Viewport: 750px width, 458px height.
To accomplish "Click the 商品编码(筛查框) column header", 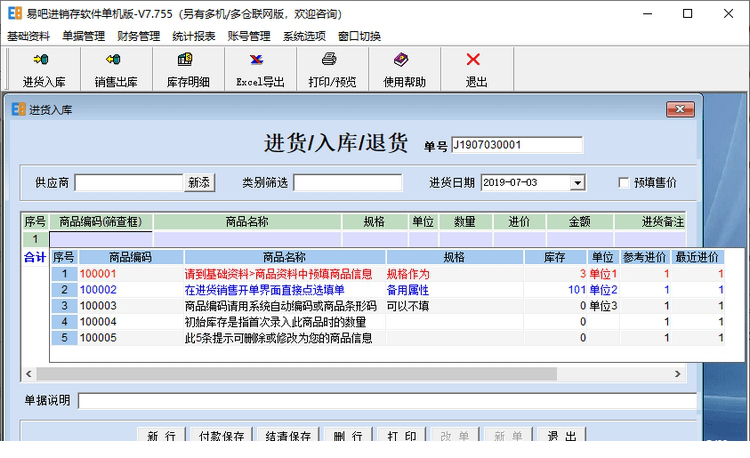I will click(101, 222).
